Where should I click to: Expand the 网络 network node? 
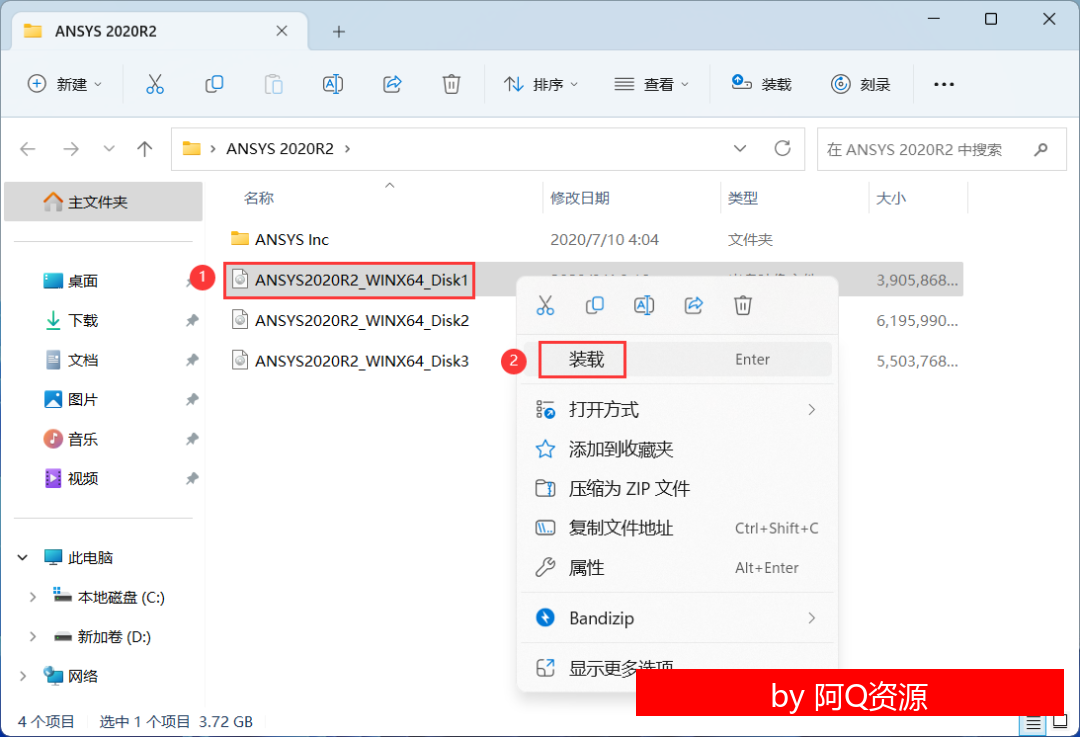(x=23, y=676)
